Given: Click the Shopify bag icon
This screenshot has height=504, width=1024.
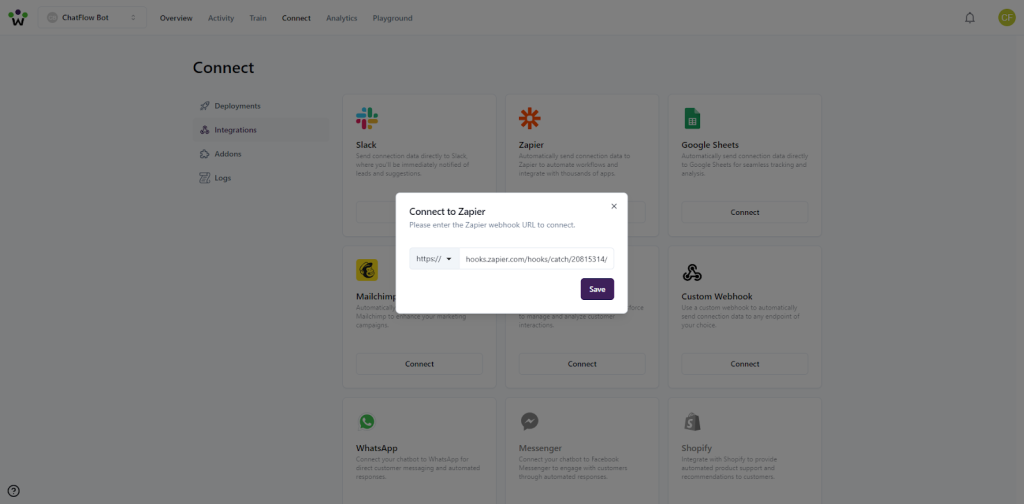Looking at the screenshot, I should coord(691,422).
